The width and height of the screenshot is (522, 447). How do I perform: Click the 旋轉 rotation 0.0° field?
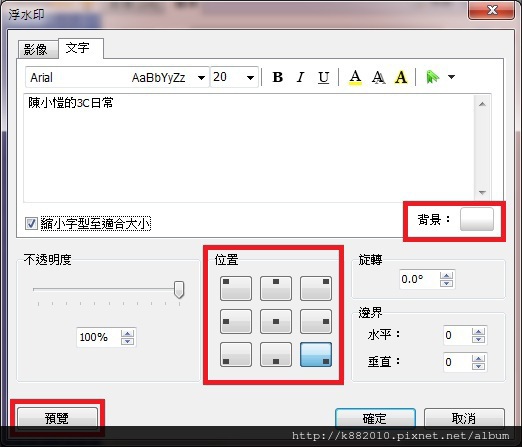(419, 279)
